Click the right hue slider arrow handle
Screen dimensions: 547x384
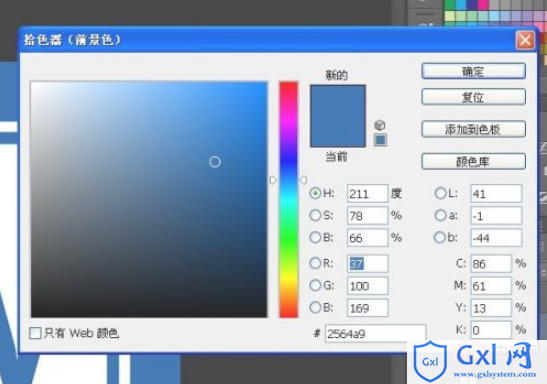(x=304, y=180)
